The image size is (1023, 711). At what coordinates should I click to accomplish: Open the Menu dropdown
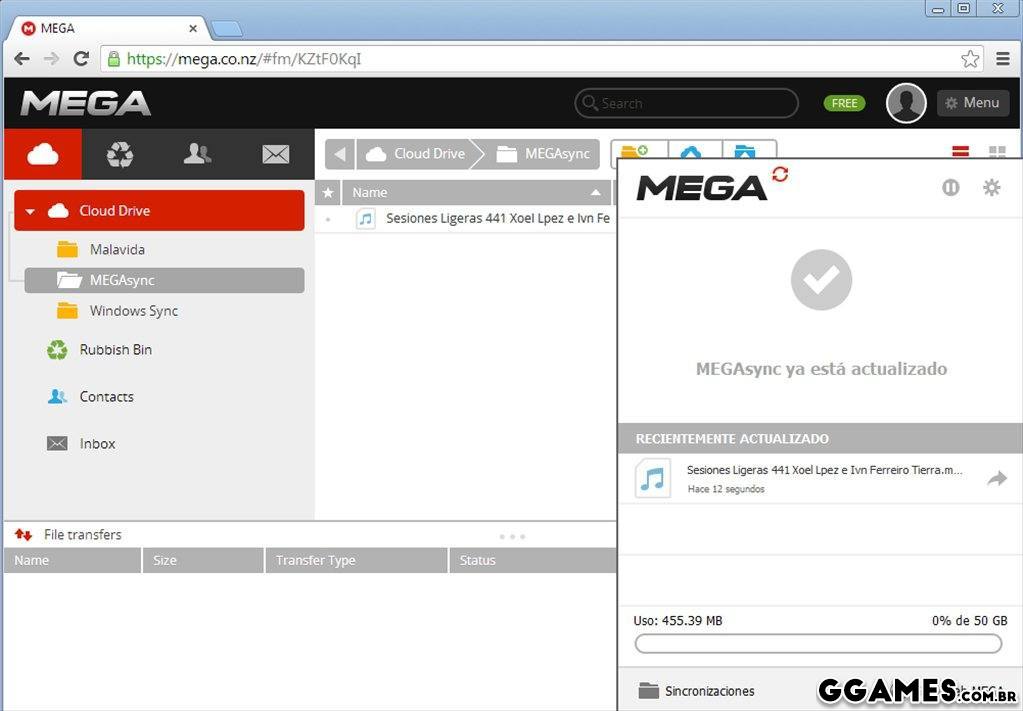[972, 103]
